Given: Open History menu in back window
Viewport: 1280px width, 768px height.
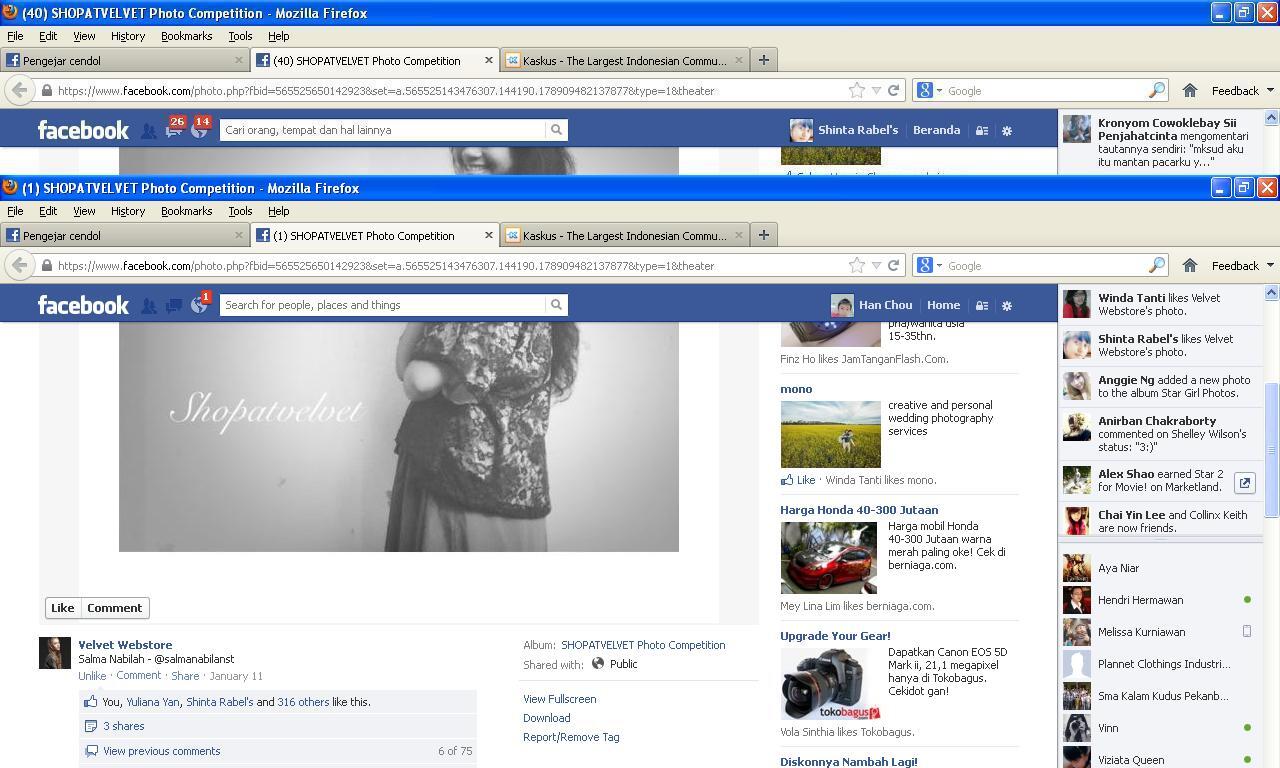Looking at the screenshot, I should 128,36.
